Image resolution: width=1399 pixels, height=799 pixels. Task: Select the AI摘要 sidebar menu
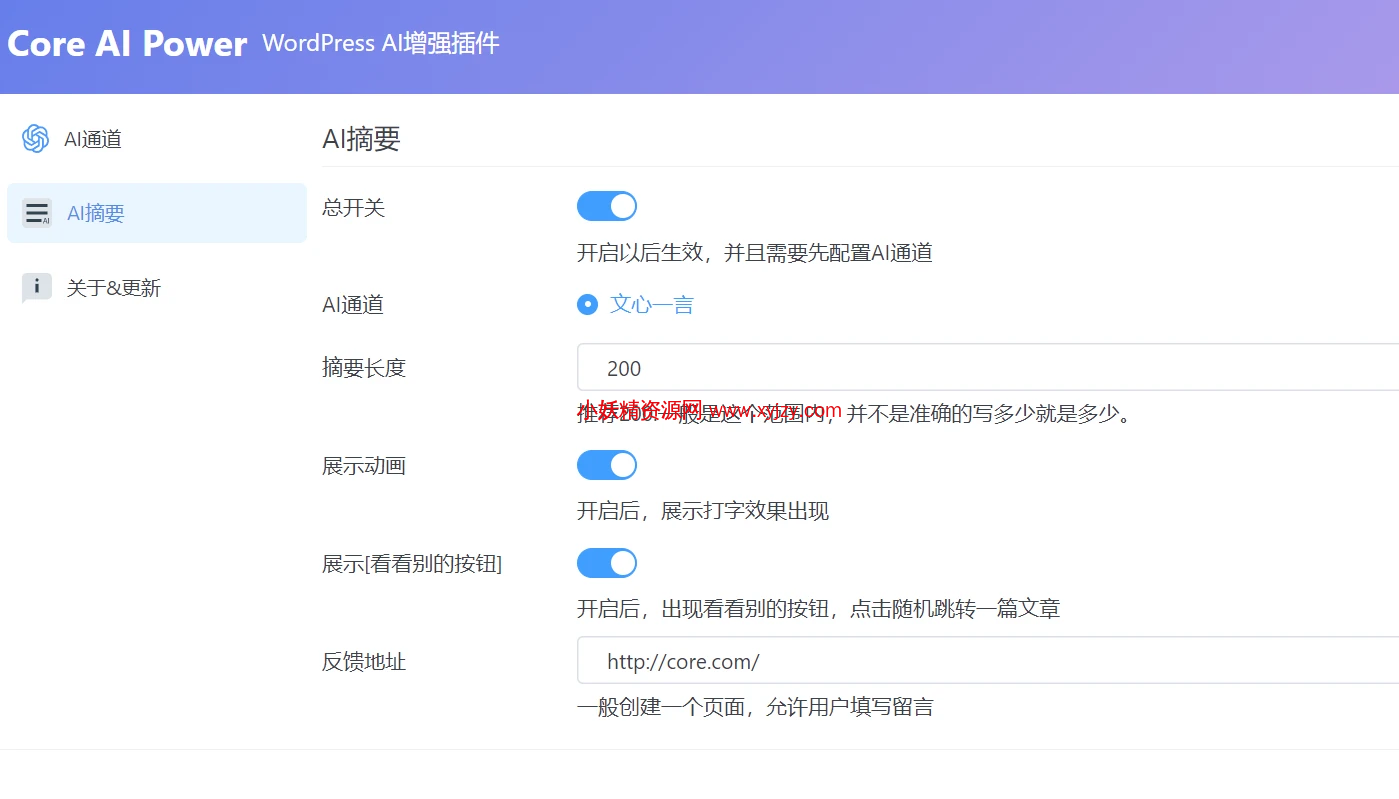[x=157, y=213]
